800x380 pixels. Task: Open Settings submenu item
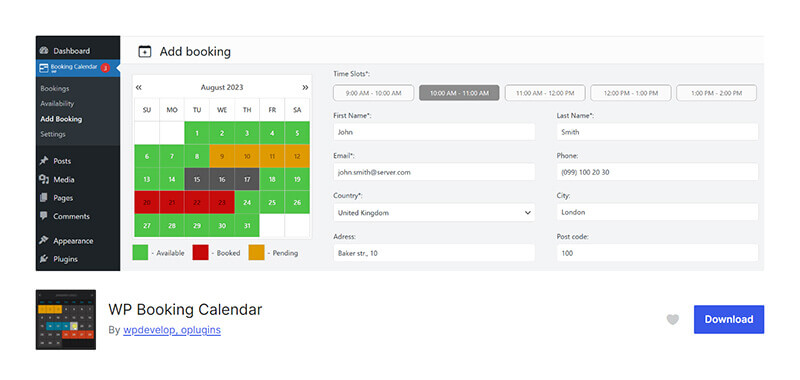click(53, 134)
